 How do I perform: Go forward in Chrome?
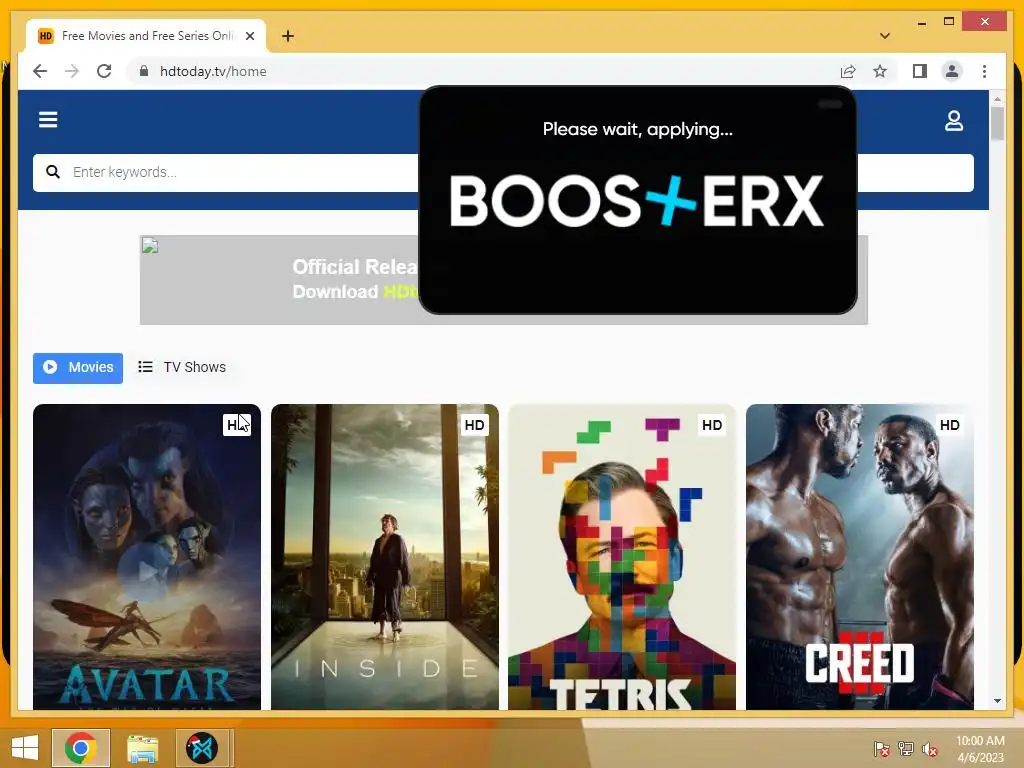pyautogui.click(x=72, y=71)
